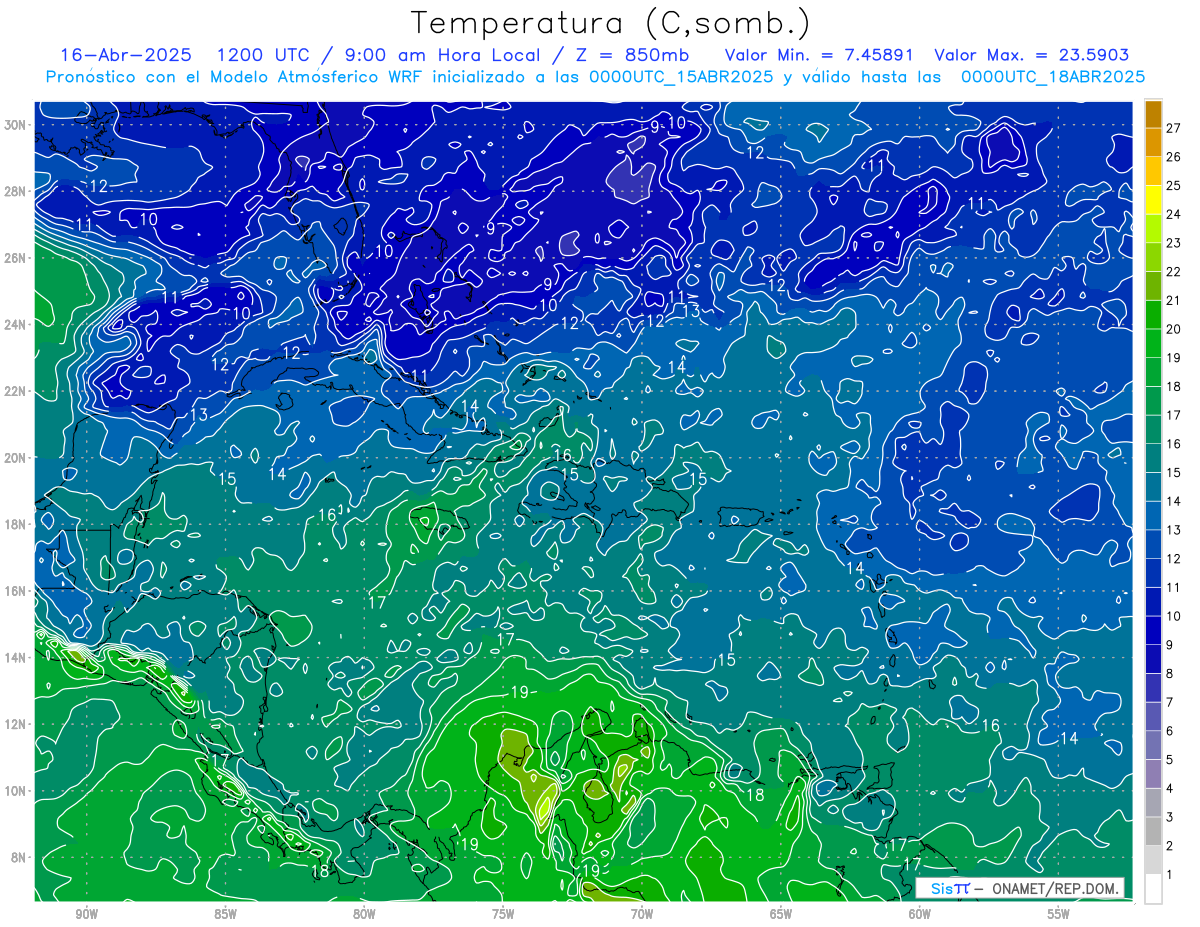The height and width of the screenshot is (927, 1200).
Task: Click the '8' label on the color scale
Action: pos(1170,673)
